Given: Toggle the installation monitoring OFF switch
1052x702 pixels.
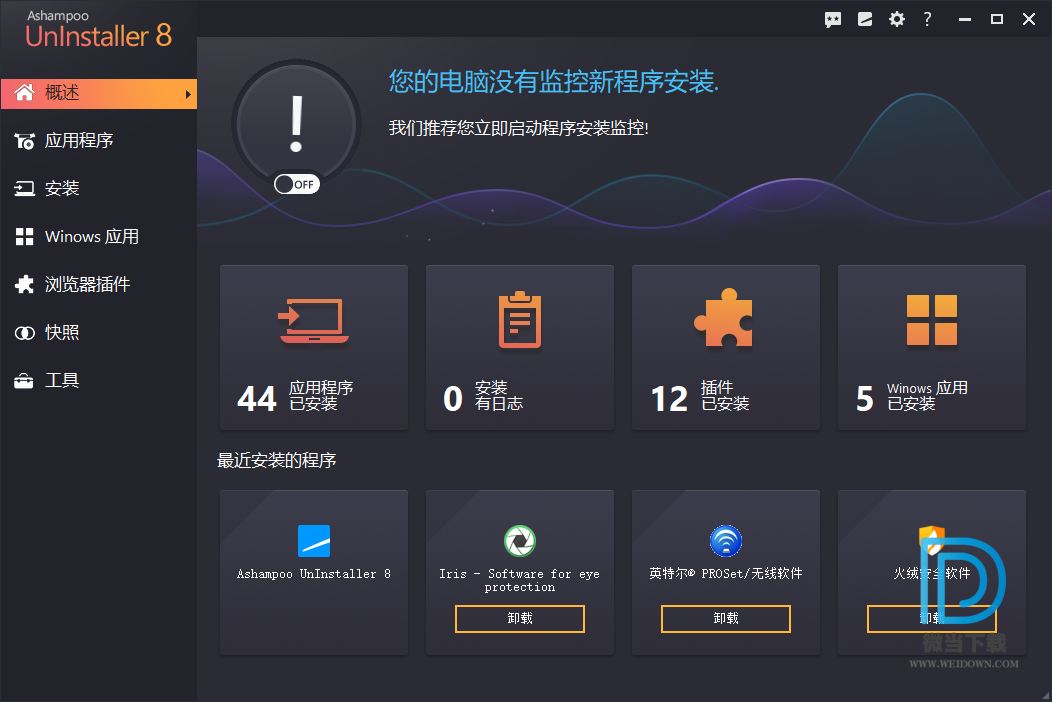Looking at the screenshot, I should click(x=297, y=185).
